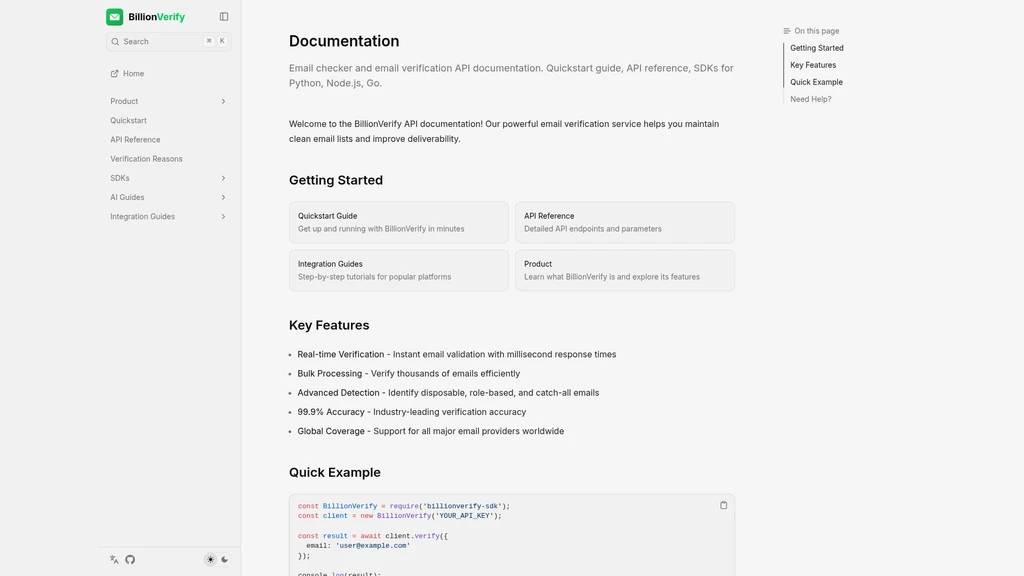Click the 99.9% Accuracy bullet
1024x576 pixels.
pos(411,412)
